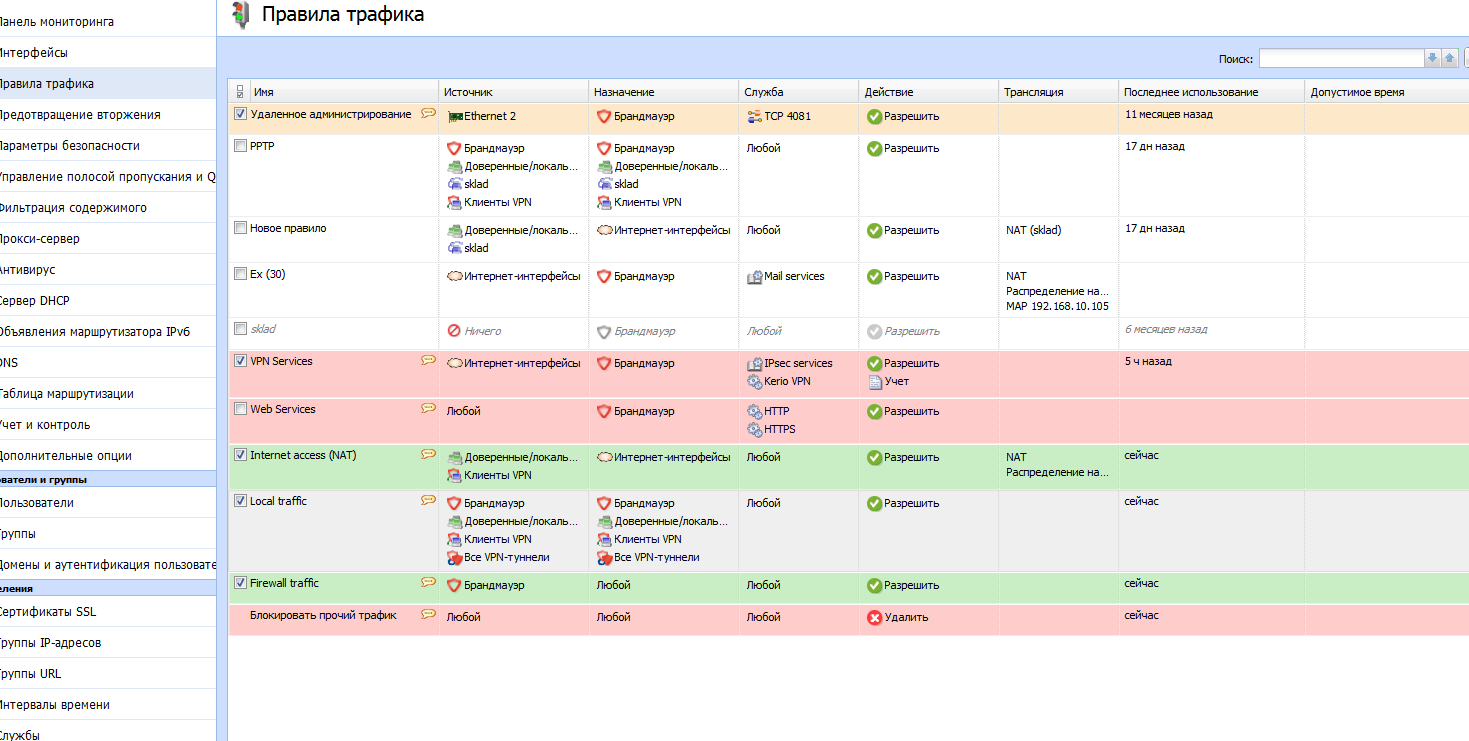Click the HTTPS service gear icon

755,429
